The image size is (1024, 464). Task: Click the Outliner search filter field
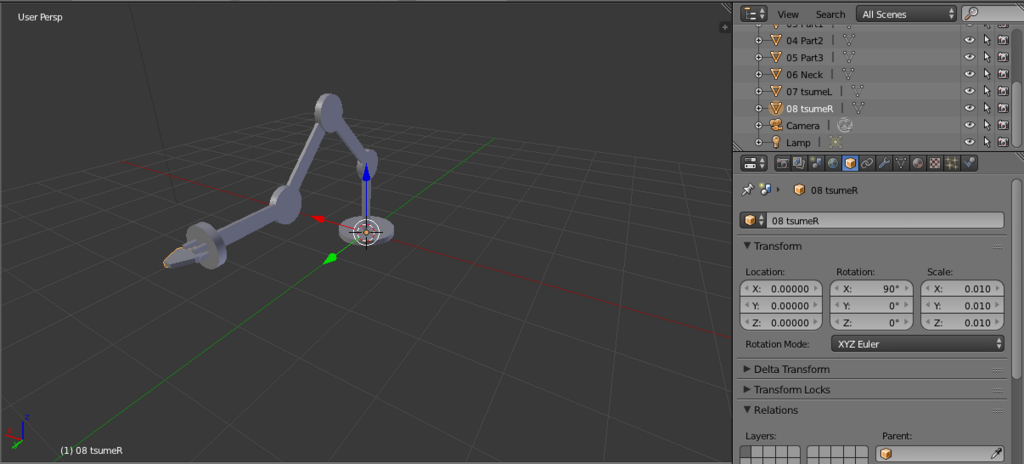point(993,14)
